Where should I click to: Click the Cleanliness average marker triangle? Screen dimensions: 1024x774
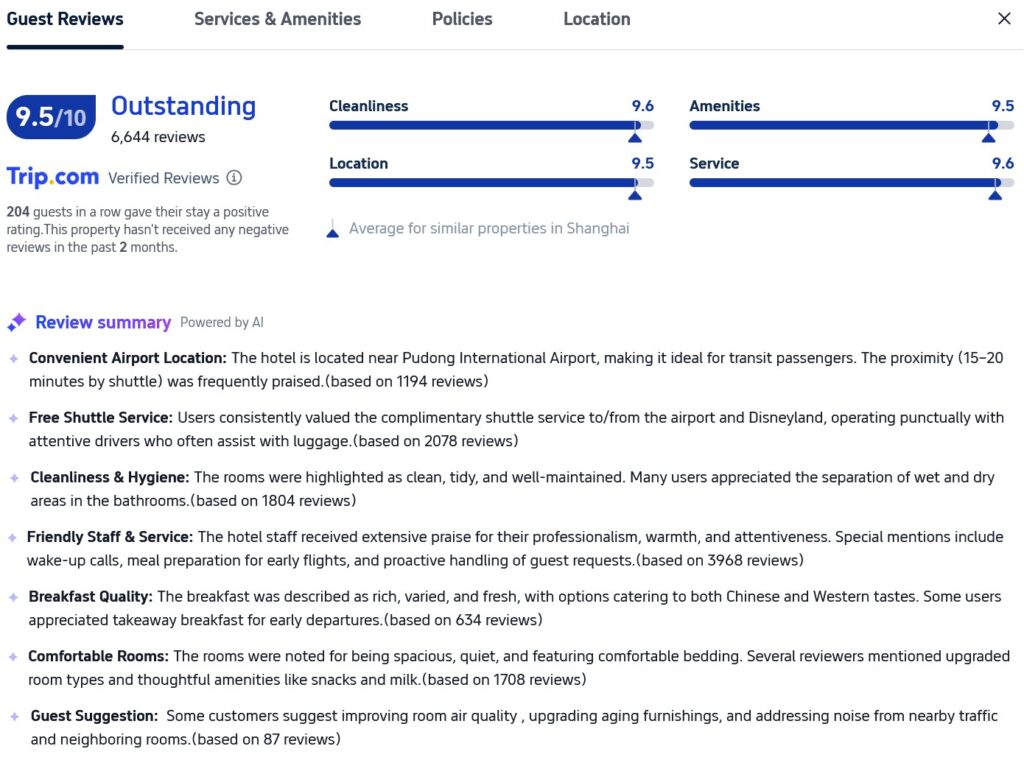[x=634, y=137]
